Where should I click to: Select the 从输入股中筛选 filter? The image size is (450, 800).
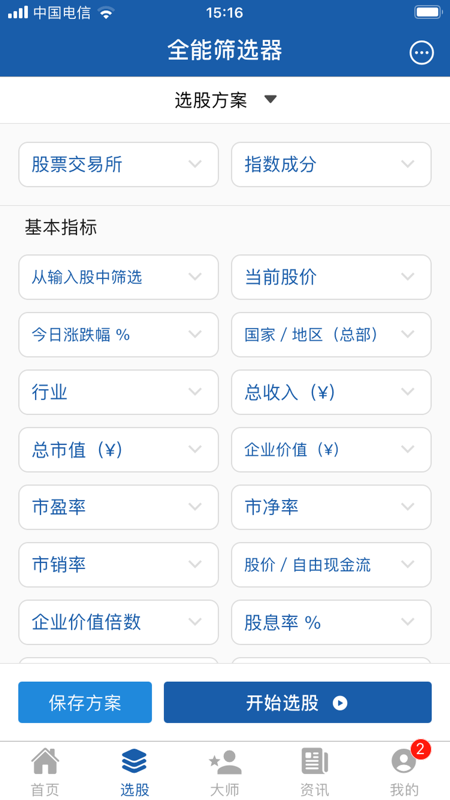point(118,277)
